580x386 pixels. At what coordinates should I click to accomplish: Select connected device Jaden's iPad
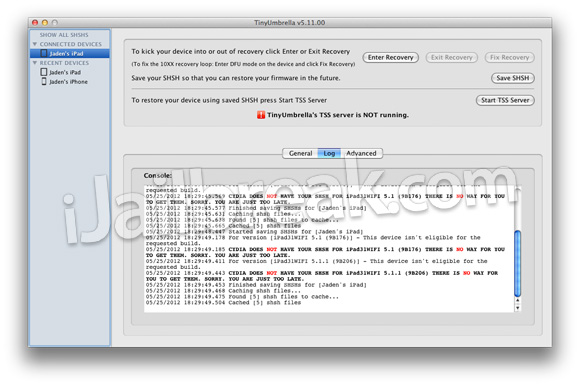(70, 54)
